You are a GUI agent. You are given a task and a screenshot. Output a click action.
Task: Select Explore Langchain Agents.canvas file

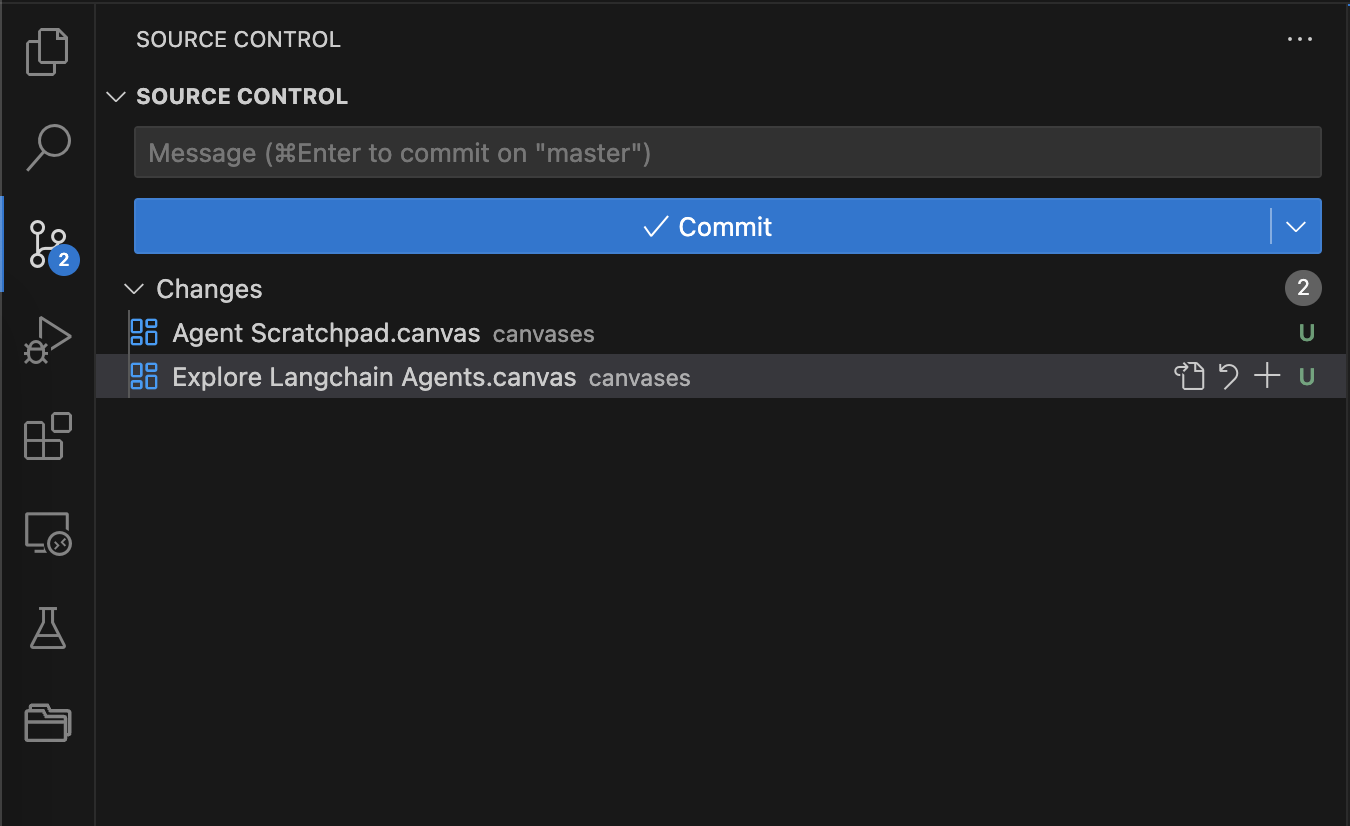click(x=374, y=377)
